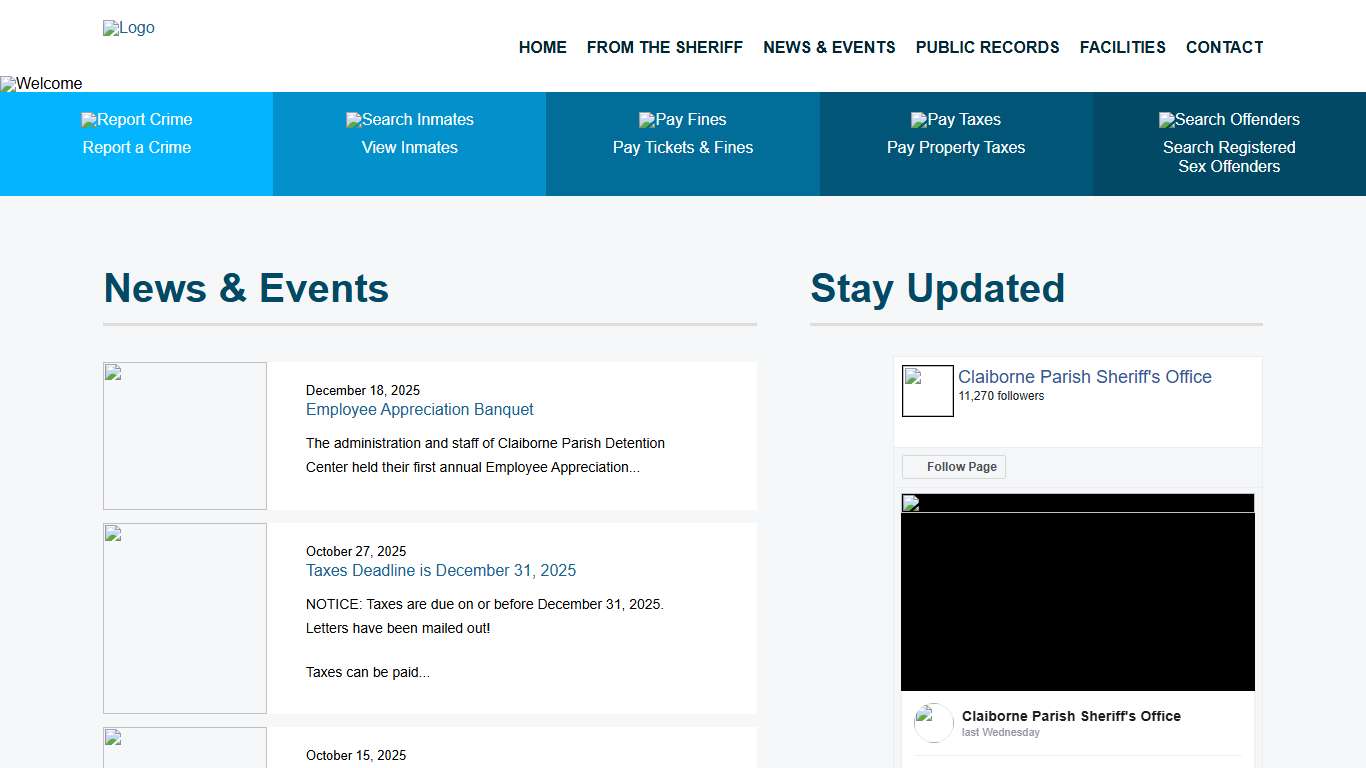1366x768 pixels.
Task: Click the post author avatar
Action: click(x=934, y=723)
